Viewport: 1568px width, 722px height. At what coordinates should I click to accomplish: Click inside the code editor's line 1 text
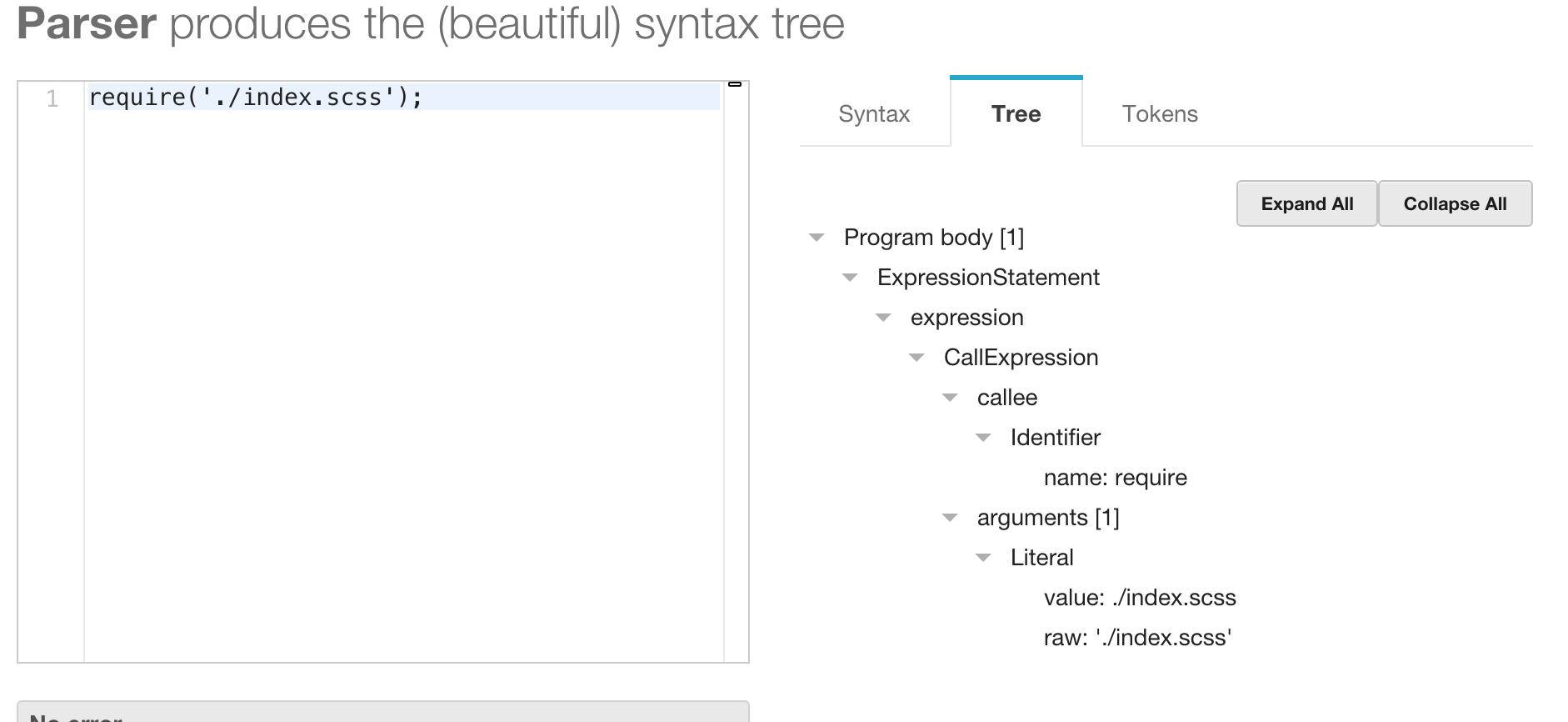[255, 98]
